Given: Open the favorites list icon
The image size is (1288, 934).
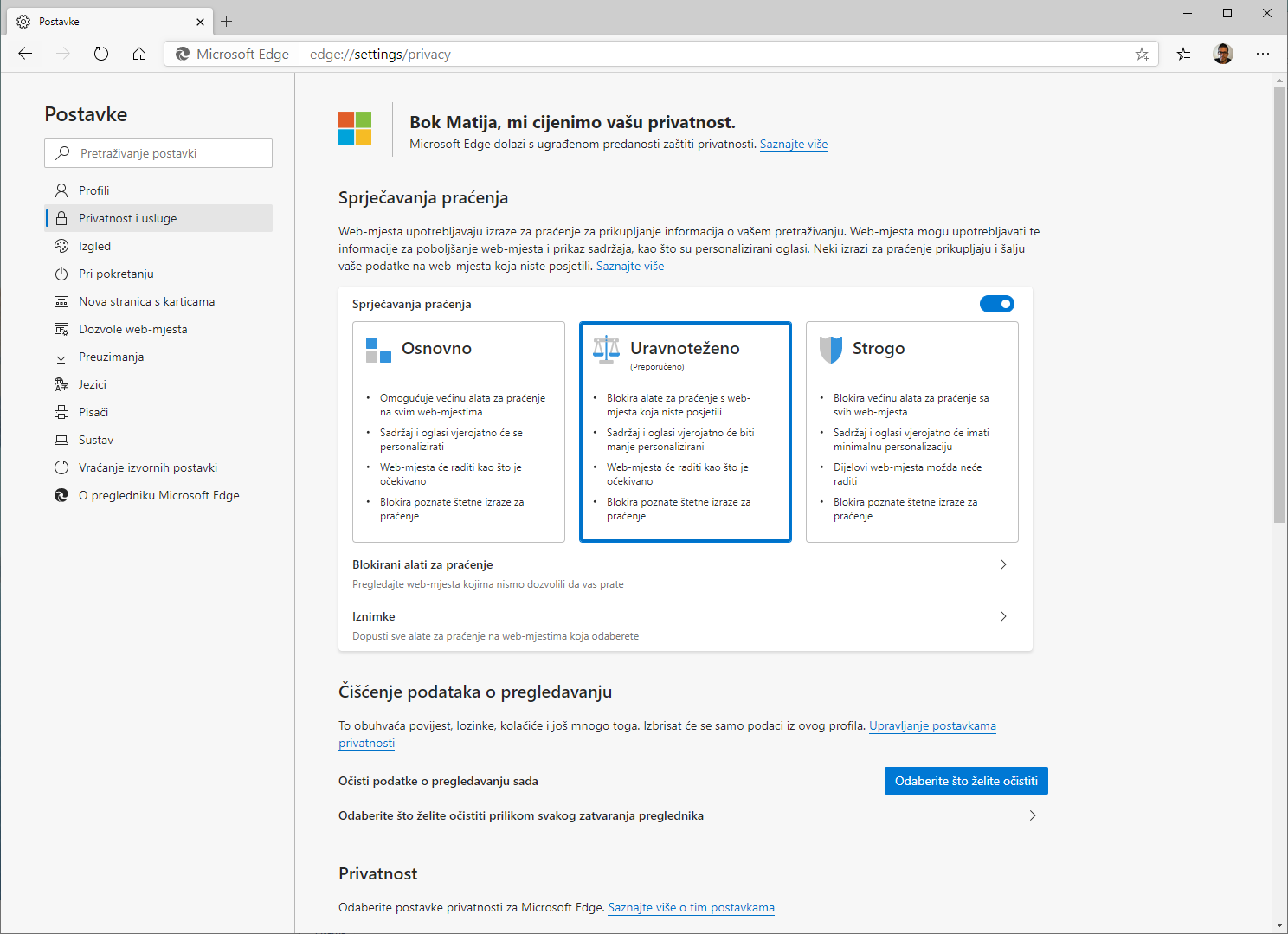Looking at the screenshot, I should pyautogui.click(x=1183, y=54).
